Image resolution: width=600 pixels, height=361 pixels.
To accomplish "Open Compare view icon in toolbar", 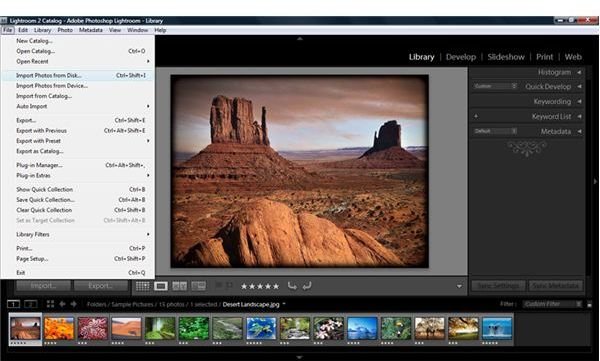I will click(x=179, y=286).
